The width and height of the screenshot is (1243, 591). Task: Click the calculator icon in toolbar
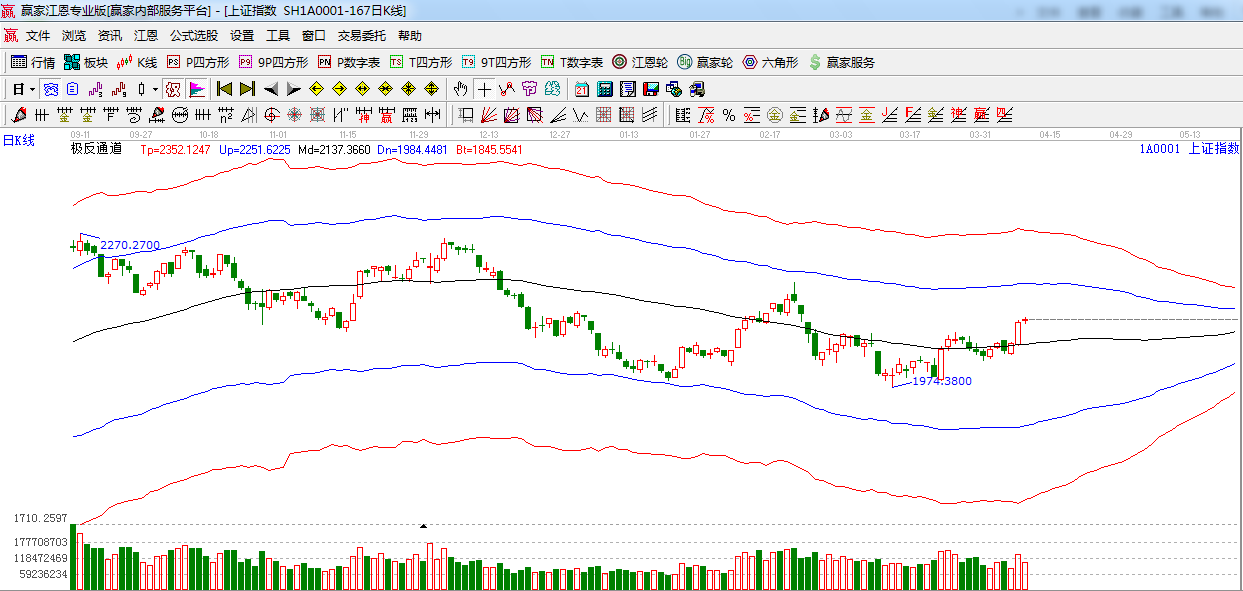(x=604, y=89)
